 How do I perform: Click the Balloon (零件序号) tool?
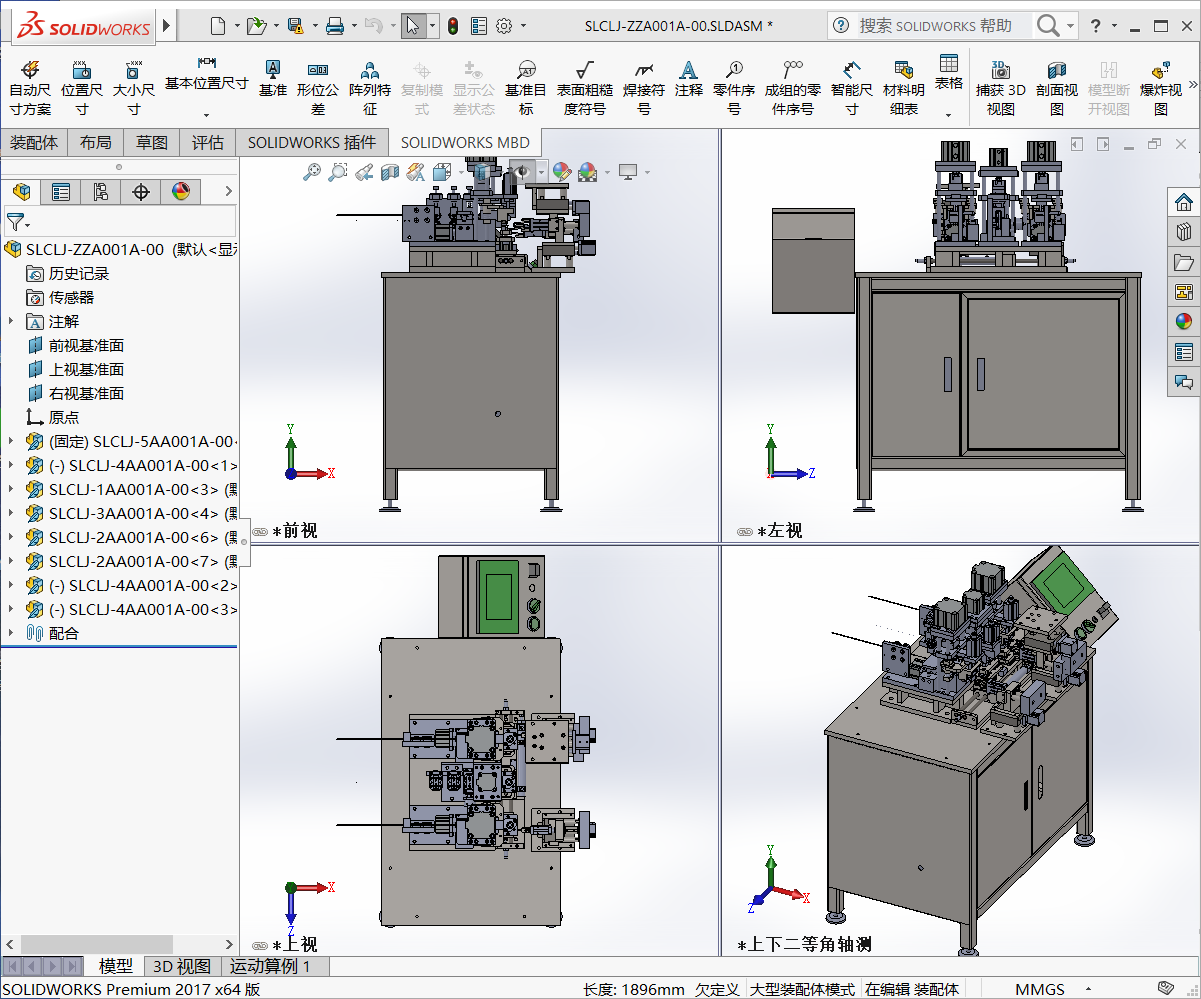tap(734, 87)
